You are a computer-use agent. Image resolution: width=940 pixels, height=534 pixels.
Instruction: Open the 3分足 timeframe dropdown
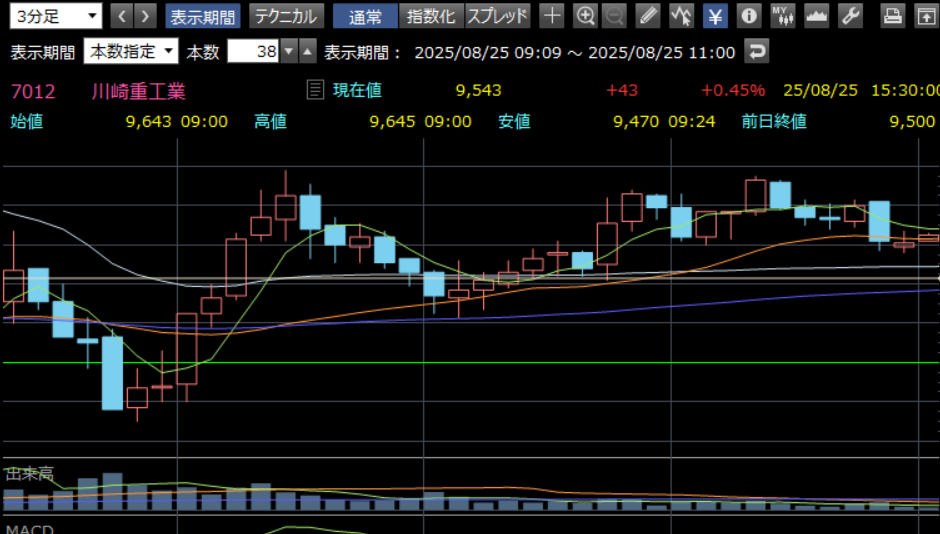click(x=55, y=16)
